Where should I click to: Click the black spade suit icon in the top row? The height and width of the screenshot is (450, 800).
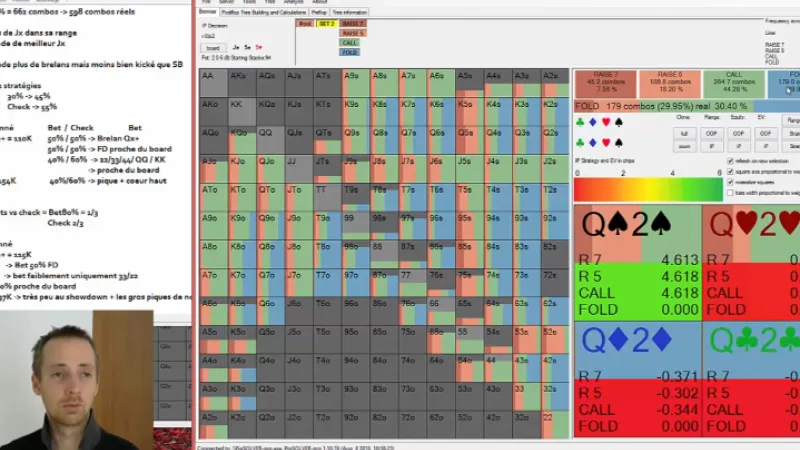(x=619, y=123)
